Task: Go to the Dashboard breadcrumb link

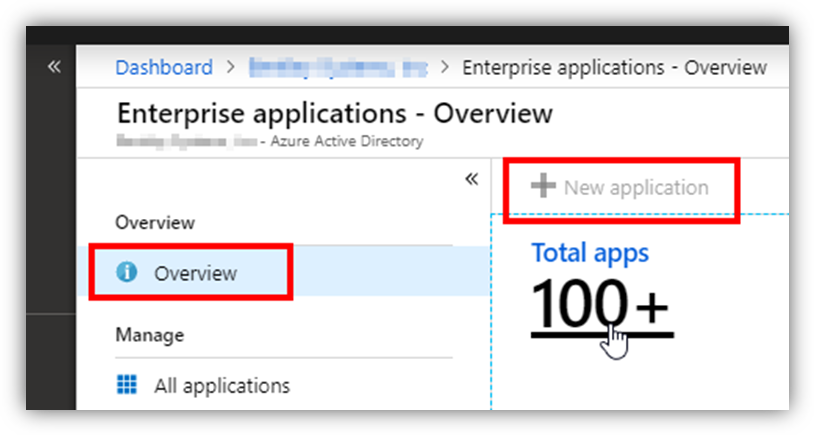Action: tap(164, 68)
